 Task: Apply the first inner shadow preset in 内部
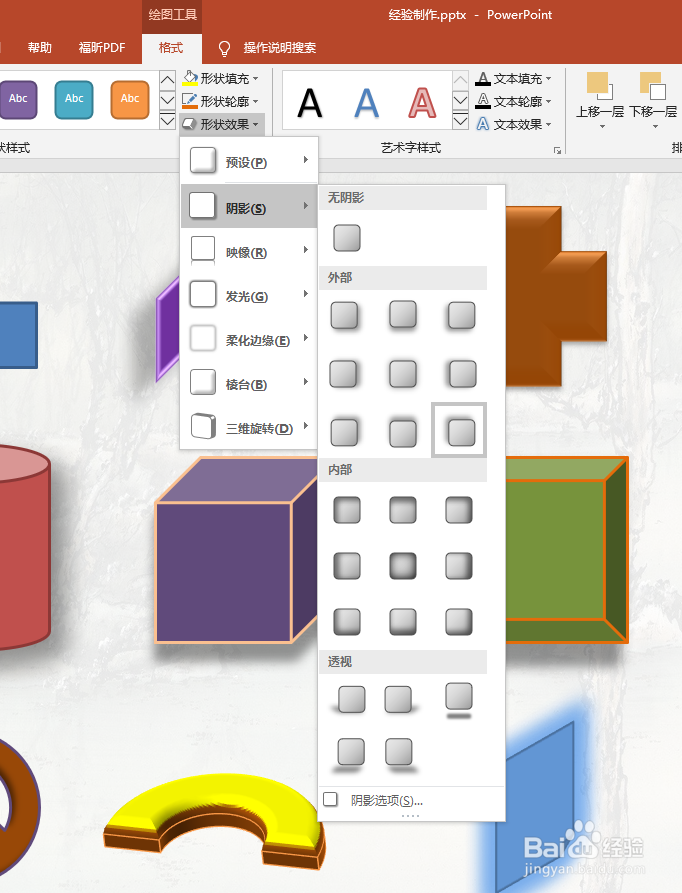347,510
